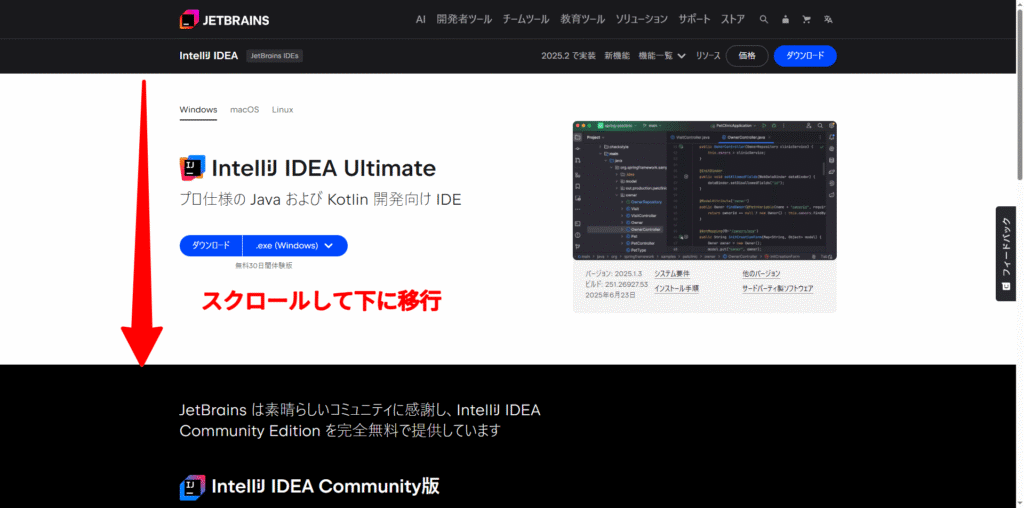Click the JetBrains logo
Viewport: 1024px width, 508px height.
point(224,20)
